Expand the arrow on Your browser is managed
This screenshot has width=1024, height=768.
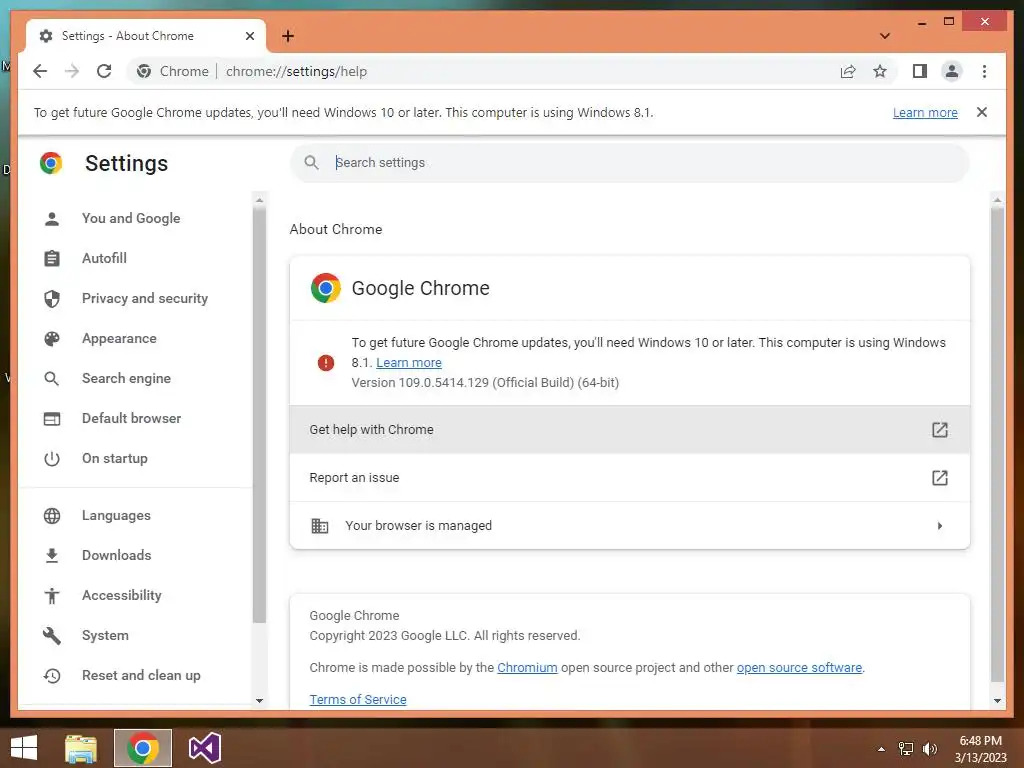click(x=939, y=526)
